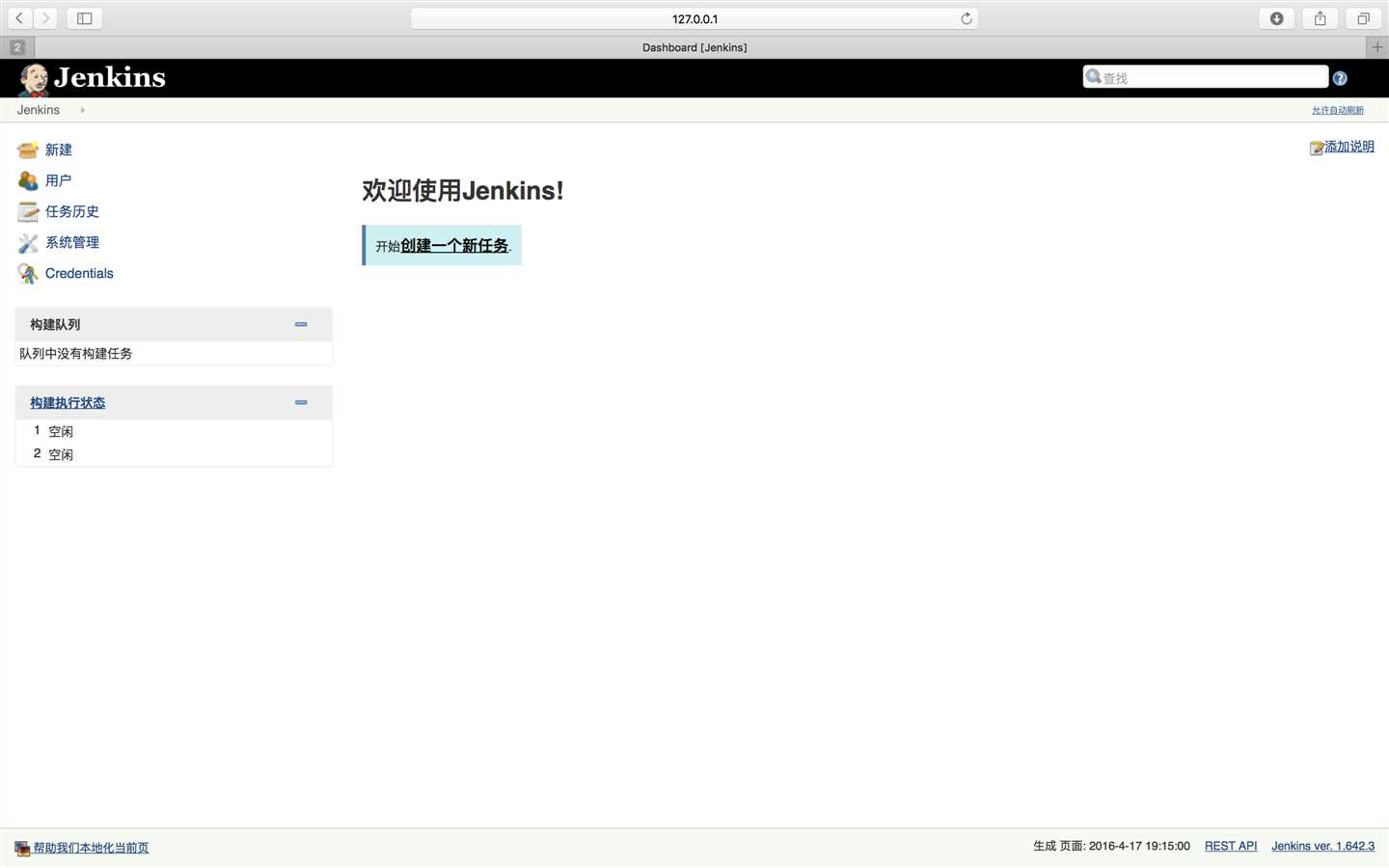Open the 用户 (users) link
The image size is (1389, 868).
(58, 181)
